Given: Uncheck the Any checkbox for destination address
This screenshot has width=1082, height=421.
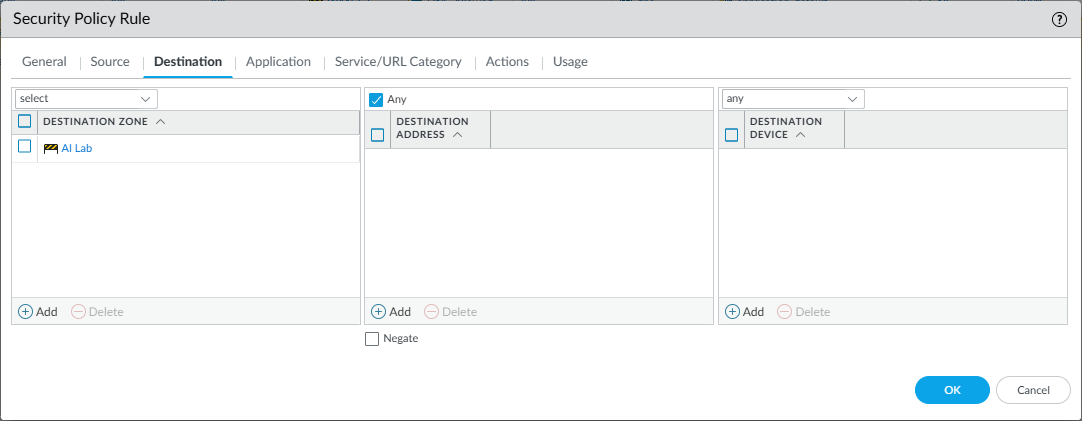Looking at the screenshot, I should 376,99.
